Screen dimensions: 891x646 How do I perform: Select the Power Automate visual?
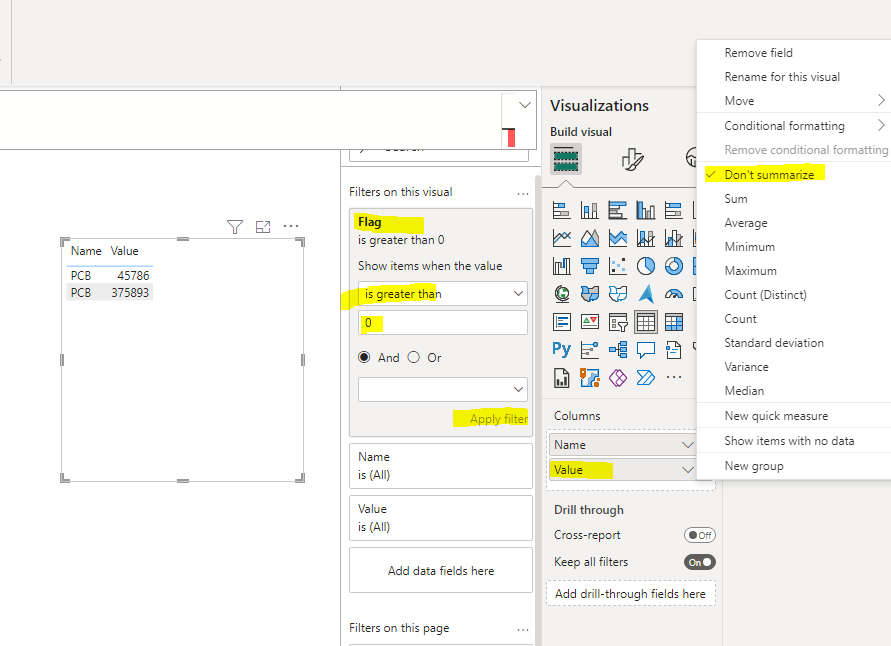point(646,377)
